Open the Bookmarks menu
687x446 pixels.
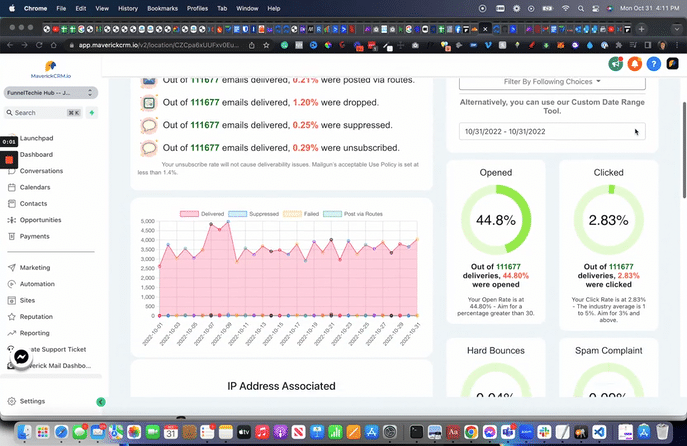click(x=162, y=8)
